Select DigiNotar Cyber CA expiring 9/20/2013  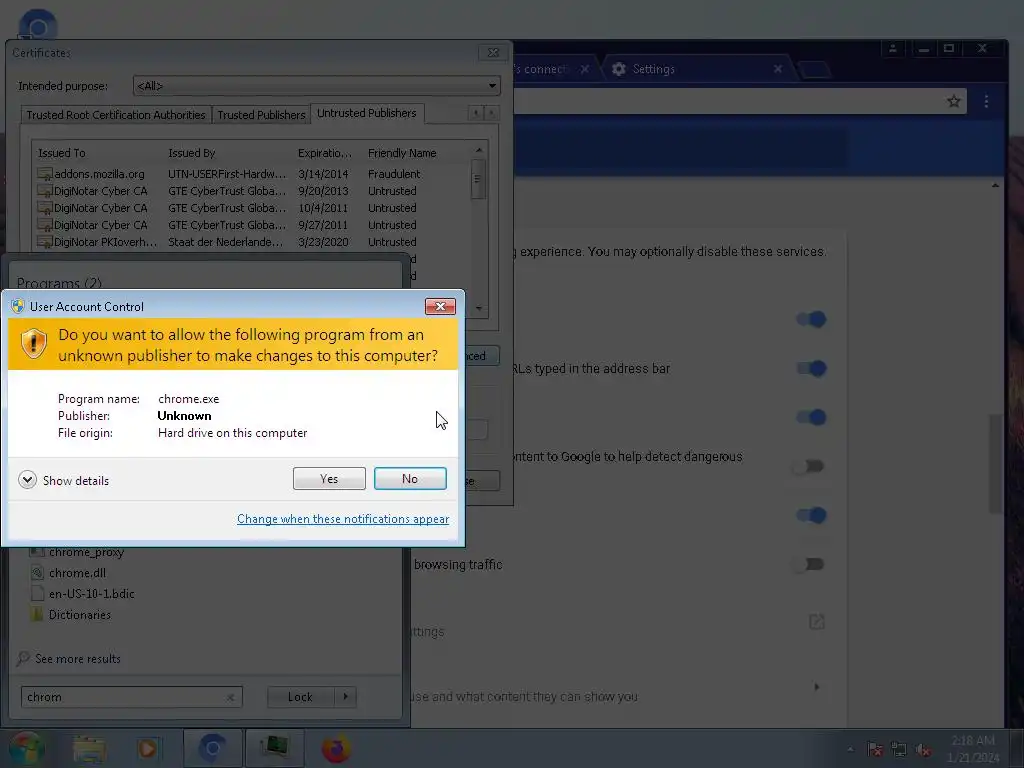[251, 191]
